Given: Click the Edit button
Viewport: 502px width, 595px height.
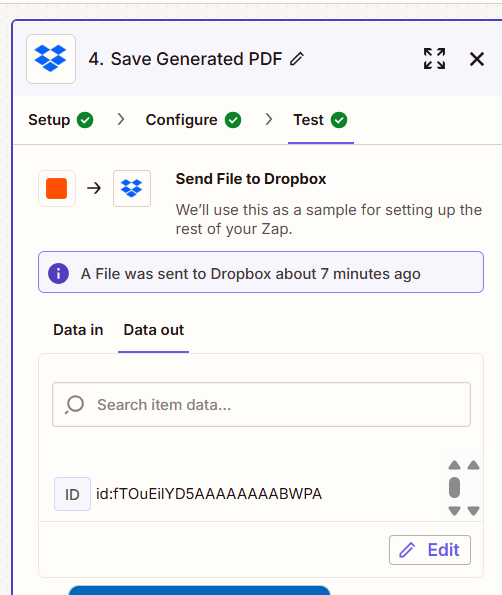Looking at the screenshot, I should [x=430, y=550].
